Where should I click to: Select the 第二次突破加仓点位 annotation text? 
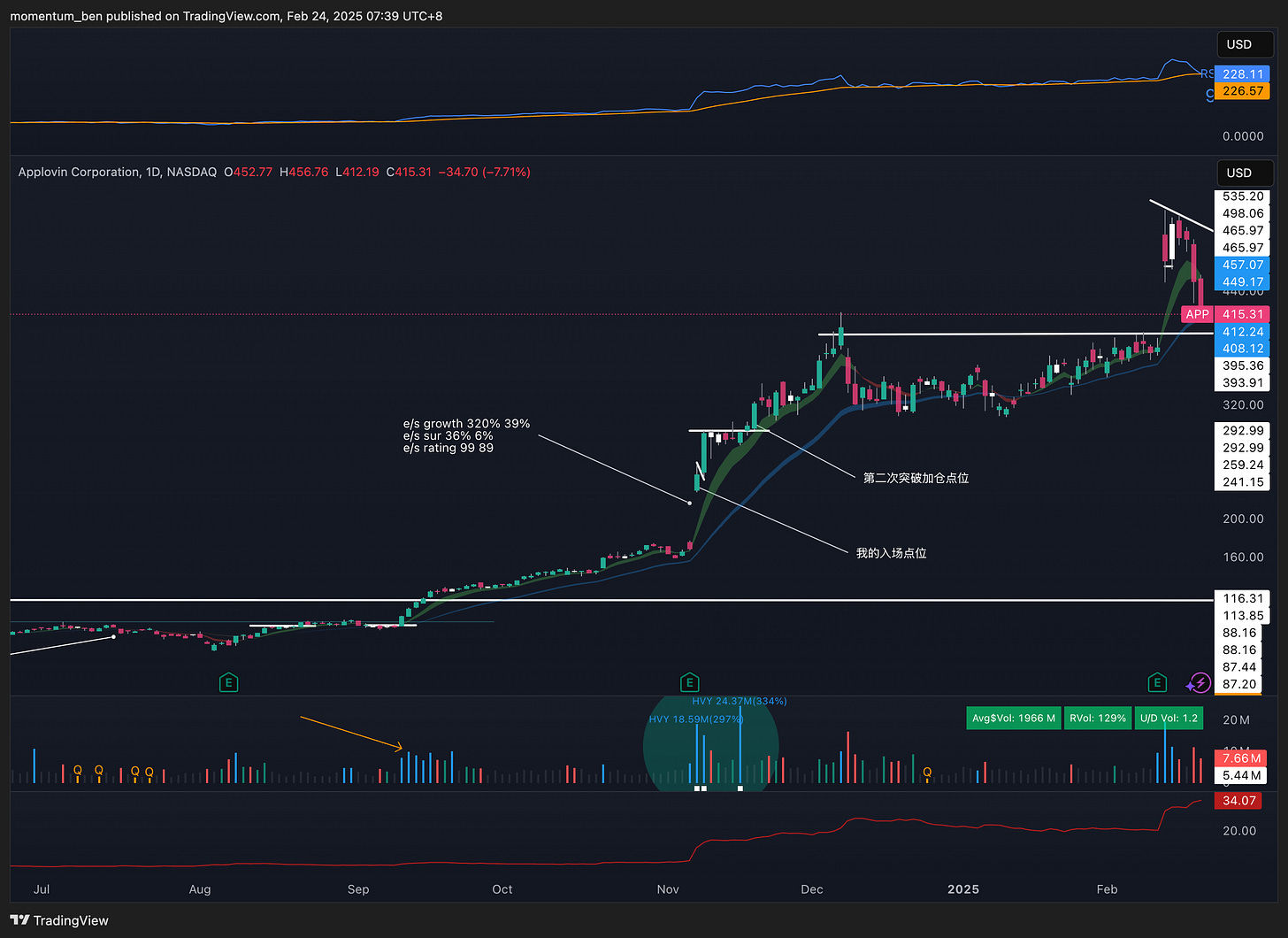(x=916, y=478)
